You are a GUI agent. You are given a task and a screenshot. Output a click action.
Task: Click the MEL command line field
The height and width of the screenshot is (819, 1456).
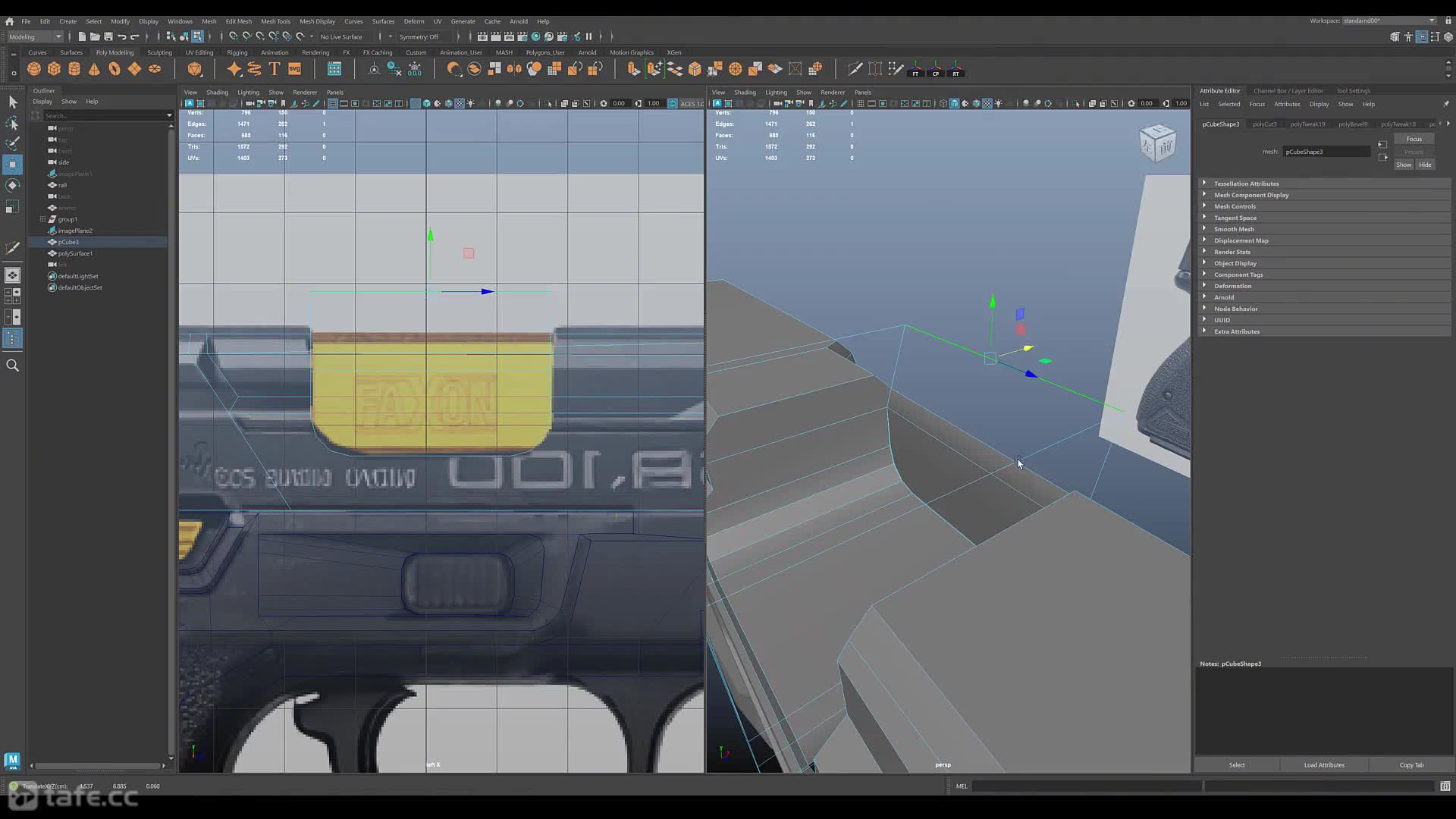point(1087,786)
